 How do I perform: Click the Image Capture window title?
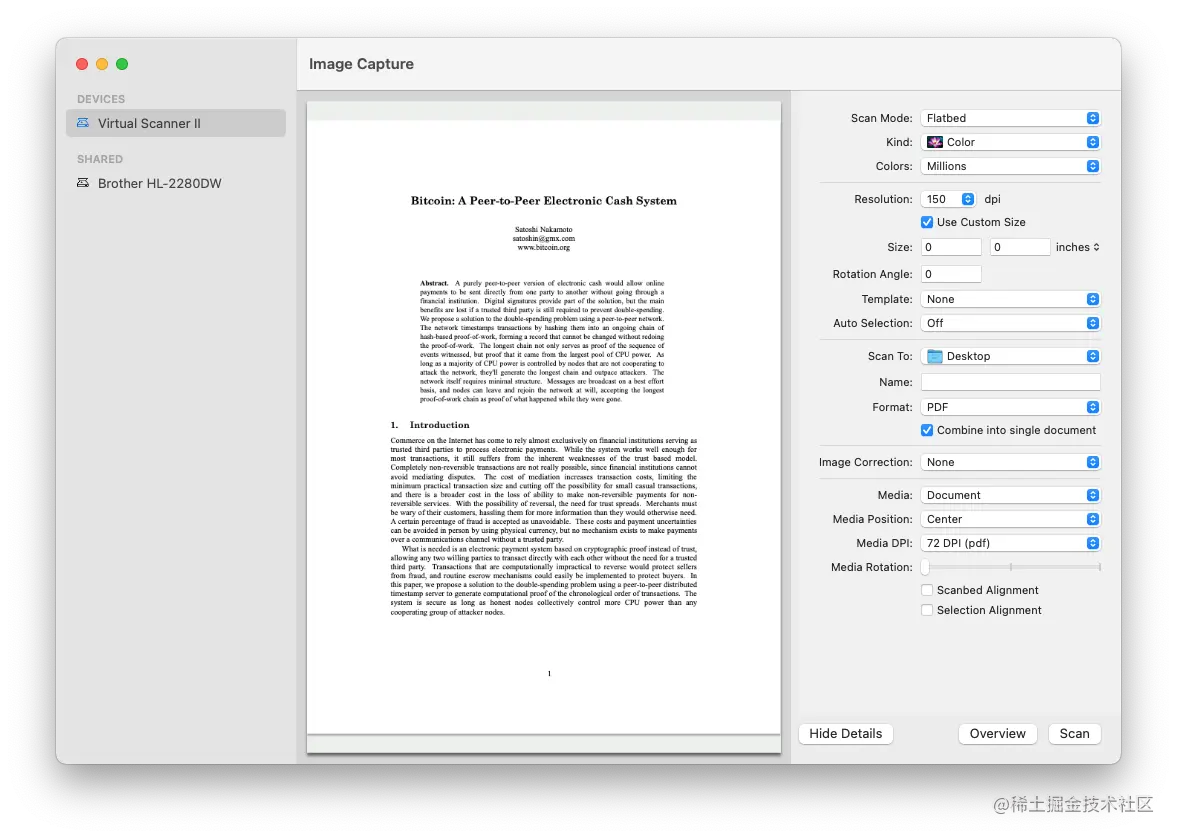tap(361, 64)
